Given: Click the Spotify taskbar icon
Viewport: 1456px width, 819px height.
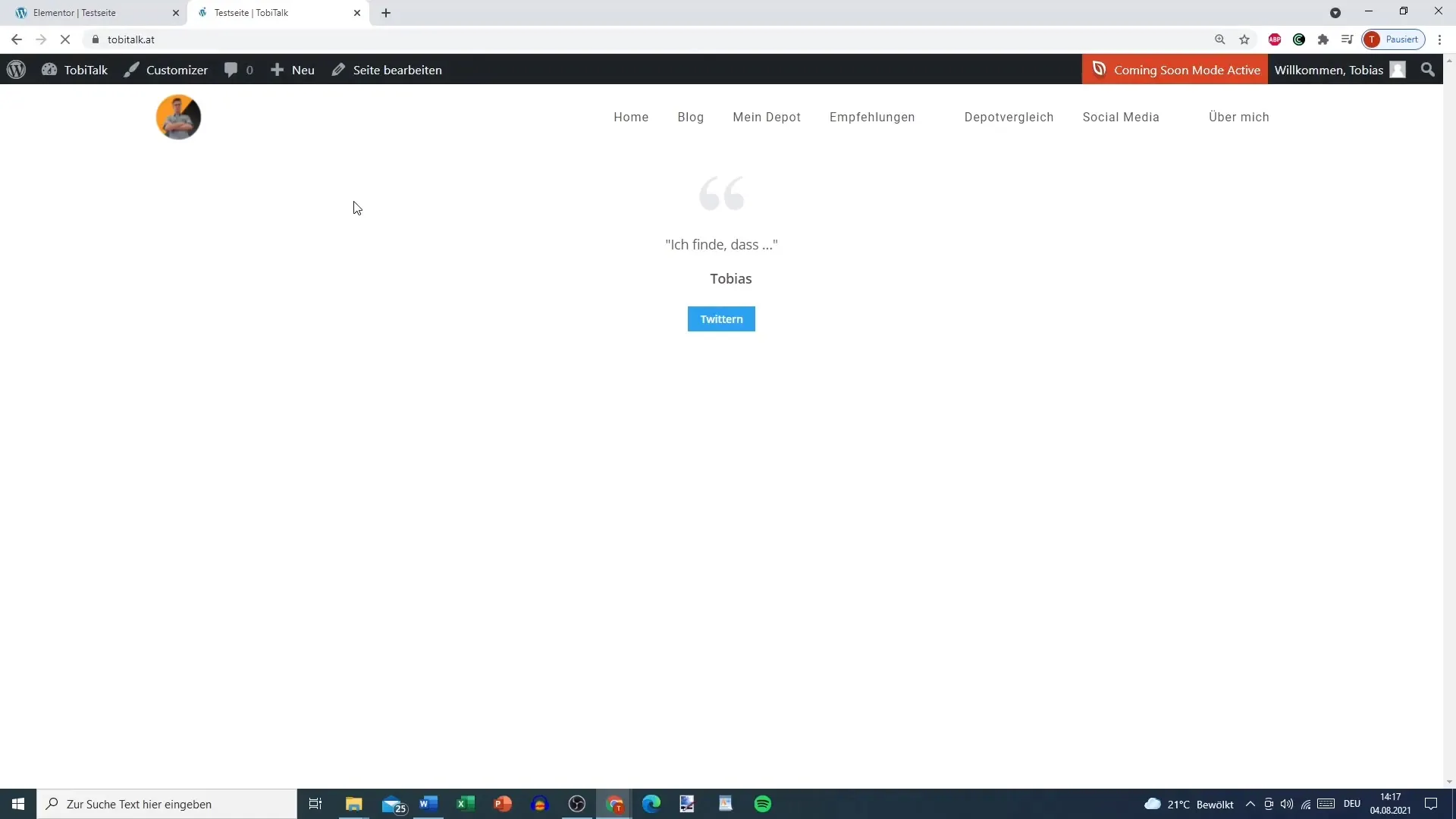Looking at the screenshot, I should [762, 803].
